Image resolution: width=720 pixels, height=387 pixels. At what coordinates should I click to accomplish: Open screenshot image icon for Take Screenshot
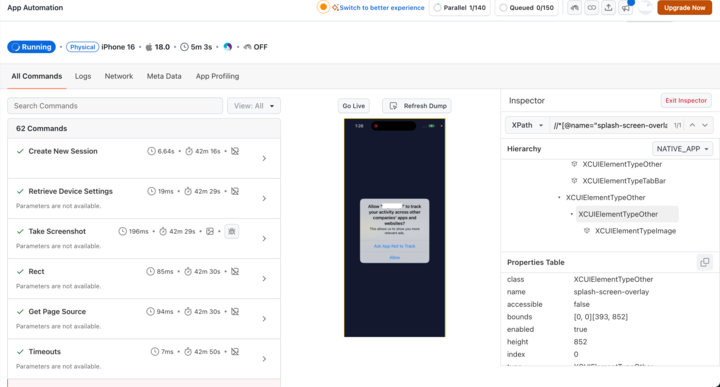tap(210, 231)
